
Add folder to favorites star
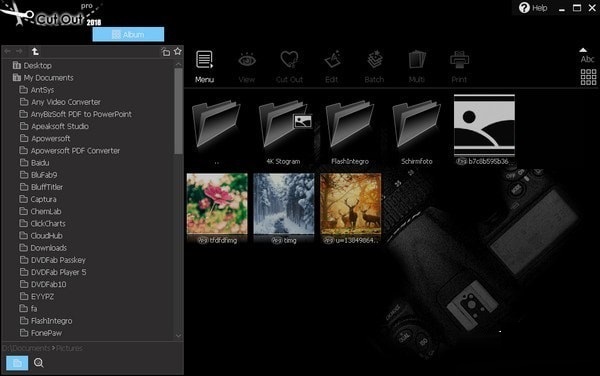pyautogui.click(x=178, y=51)
